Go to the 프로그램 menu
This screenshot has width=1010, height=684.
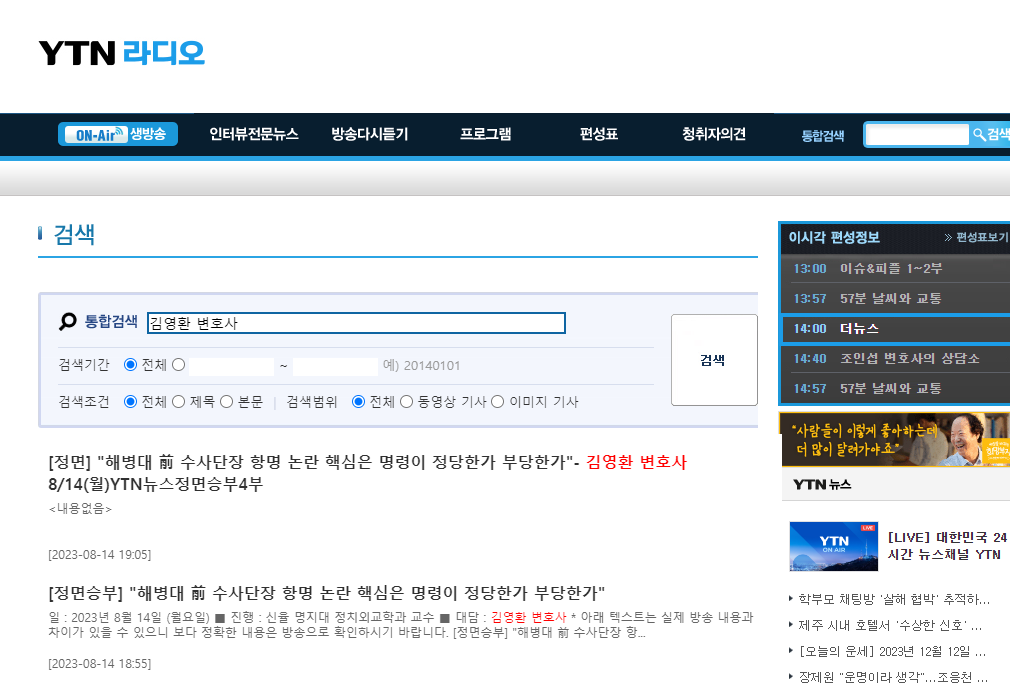point(486,134)
